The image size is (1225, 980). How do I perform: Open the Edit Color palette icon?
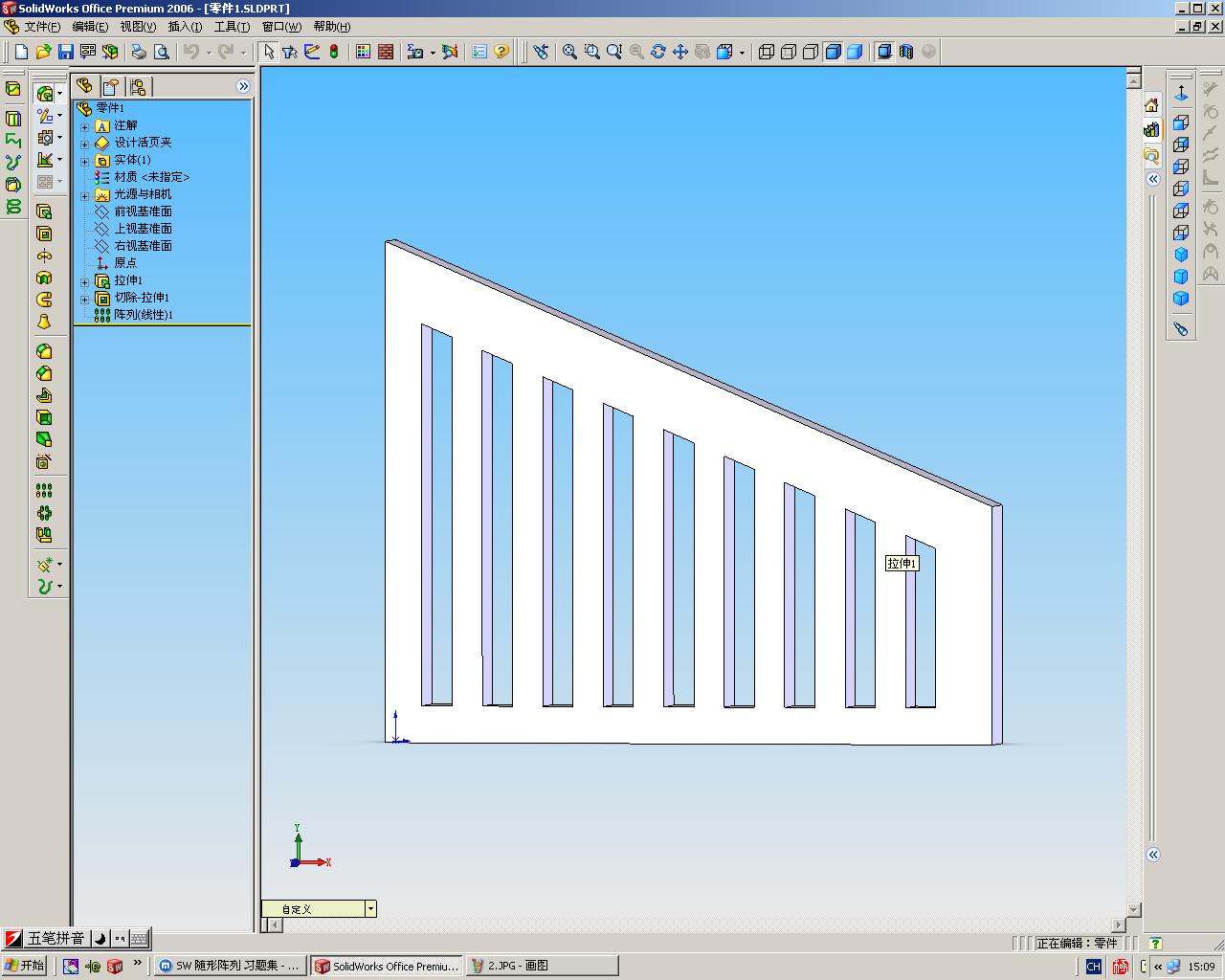(363, 52)
